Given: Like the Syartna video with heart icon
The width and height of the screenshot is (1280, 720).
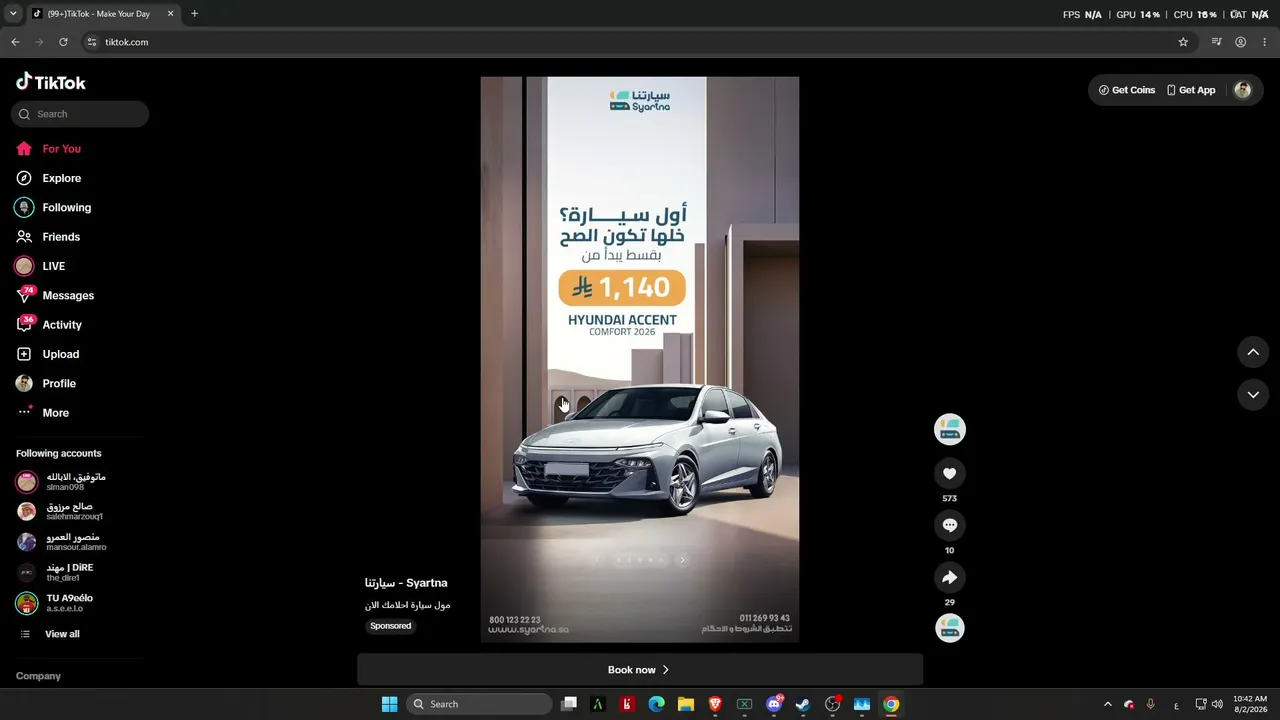Looking at the screenshot, I should (950, 474).
